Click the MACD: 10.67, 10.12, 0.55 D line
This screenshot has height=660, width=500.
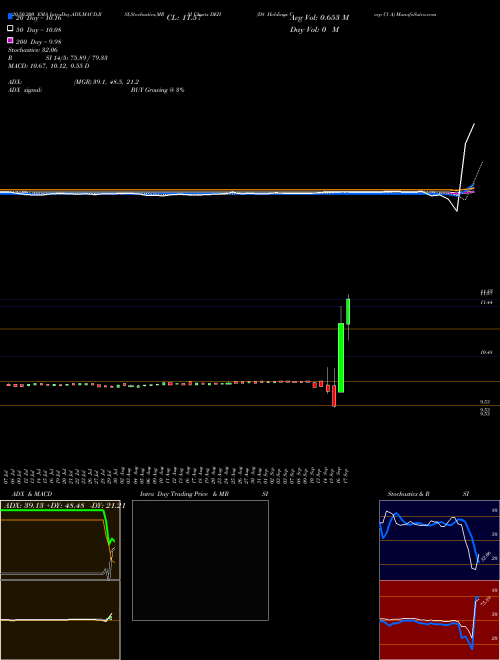click(49, 66)
